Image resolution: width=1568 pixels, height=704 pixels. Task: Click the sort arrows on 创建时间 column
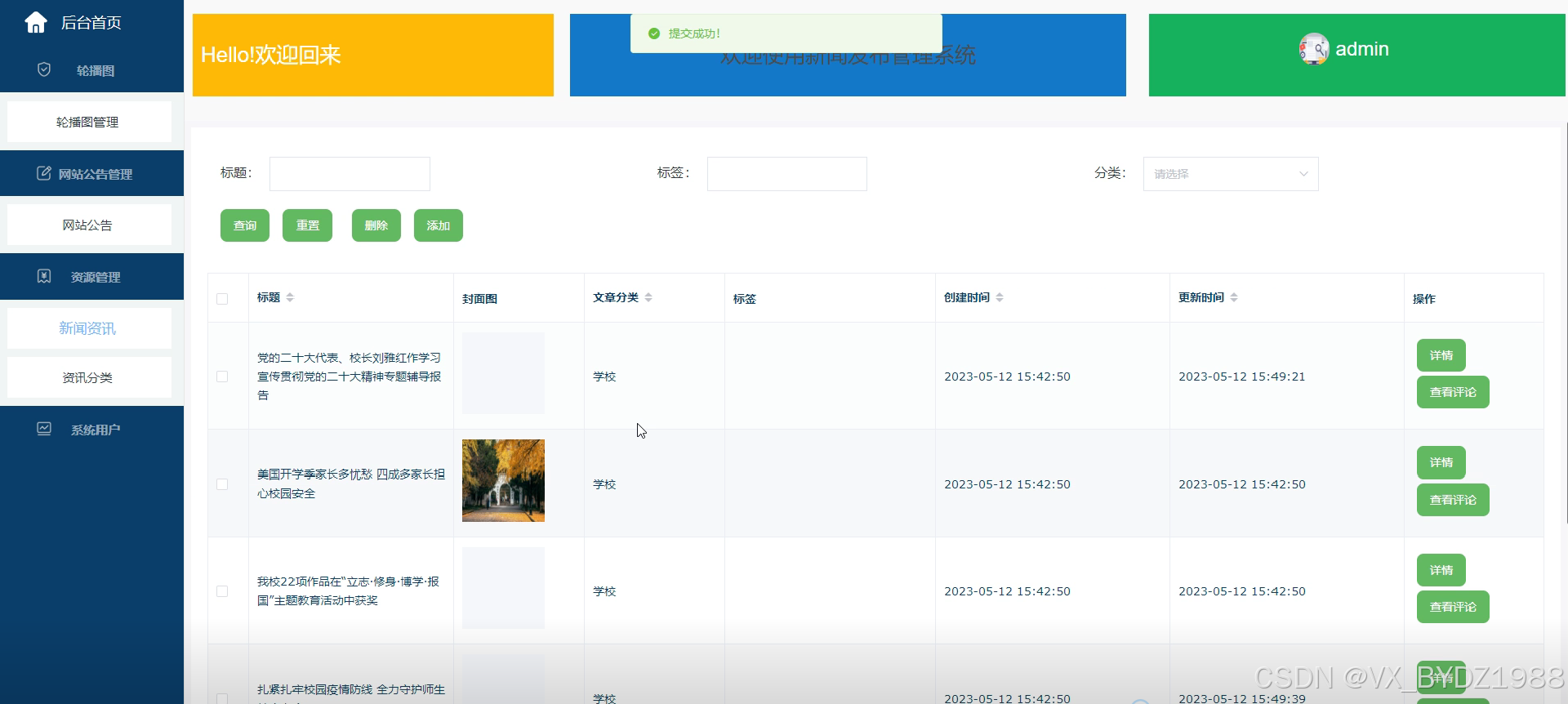coord(1000,297)
